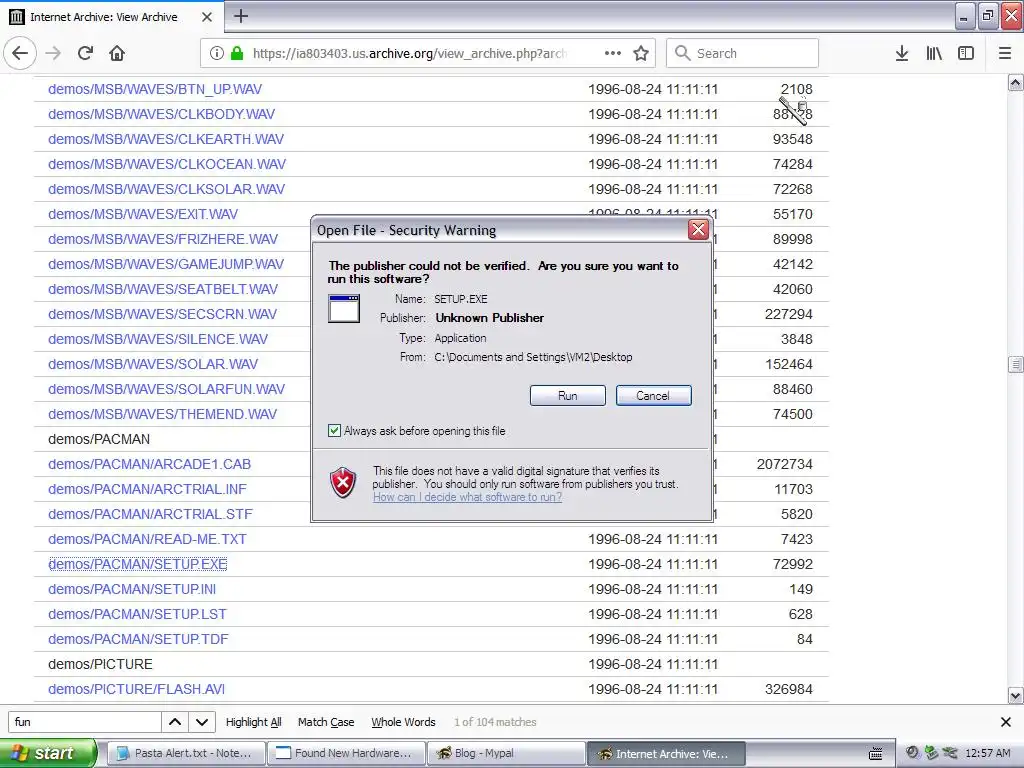Open demos/PACMAN/ARCADE1.CAB link
Screen dimensions: 1024x768
pyautogui.click(x=150, y=464)
